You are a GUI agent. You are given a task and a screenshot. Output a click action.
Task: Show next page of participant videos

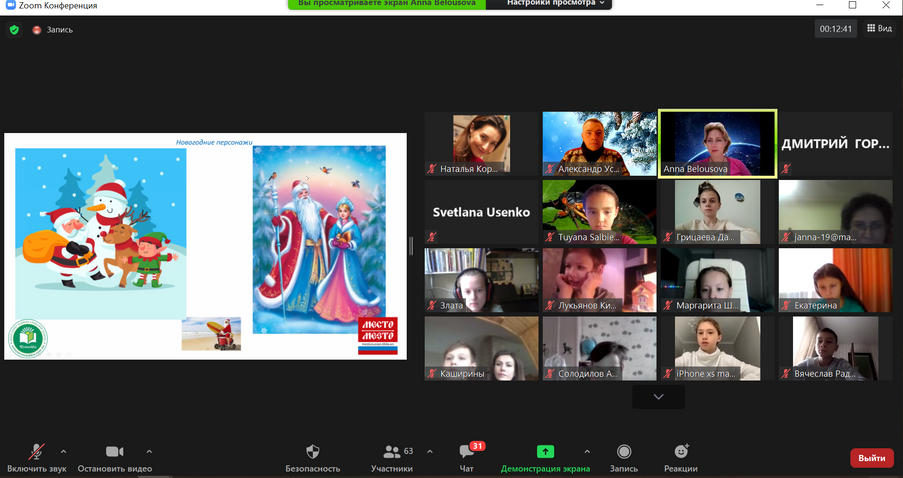[658, 397]
